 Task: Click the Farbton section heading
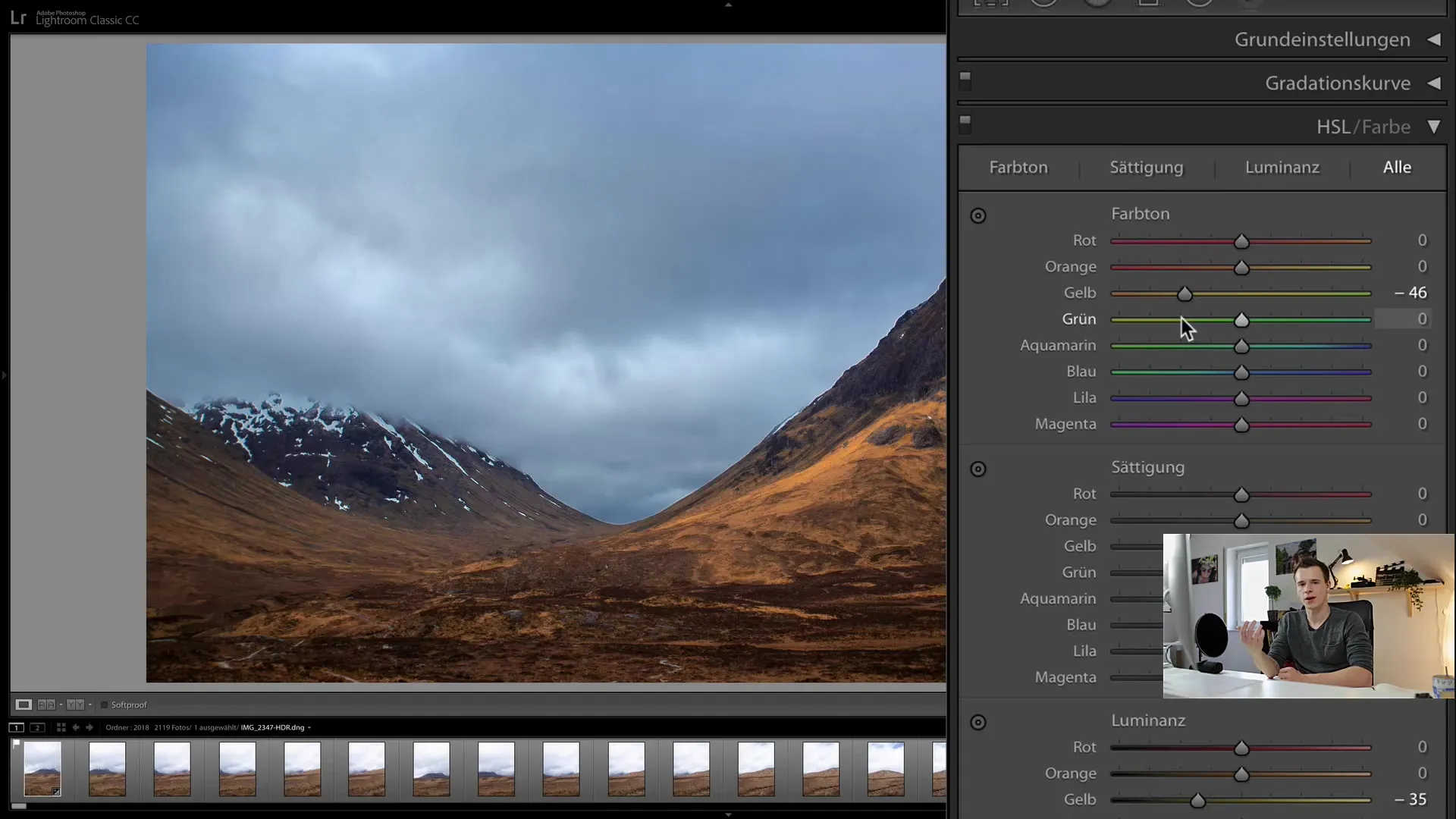coord(1141,214)
